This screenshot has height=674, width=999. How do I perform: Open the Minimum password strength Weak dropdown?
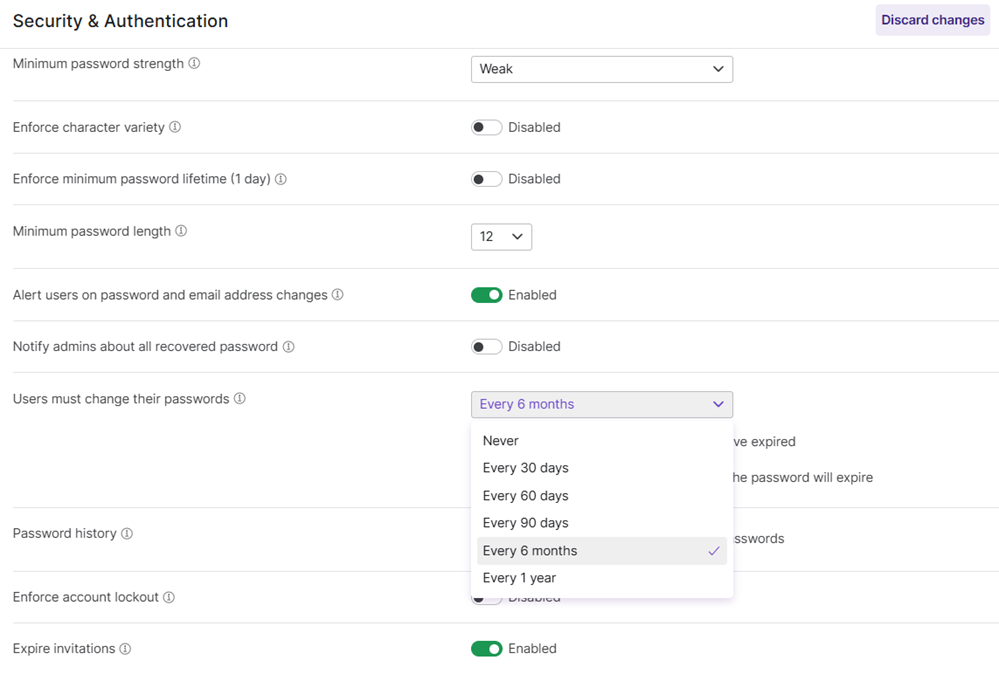[602, 69]
